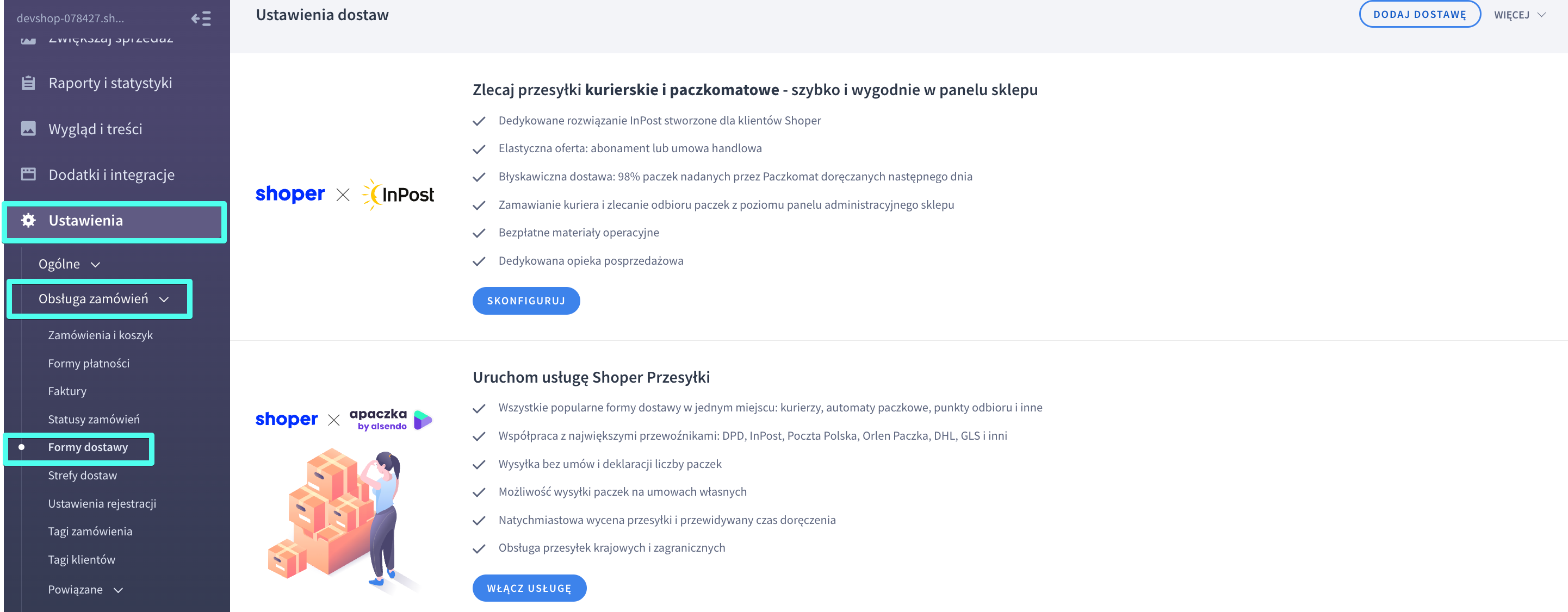Select Formy płatności in the sidebar
The width and height of the screenshot is (1568, 612).
(88, 363)
